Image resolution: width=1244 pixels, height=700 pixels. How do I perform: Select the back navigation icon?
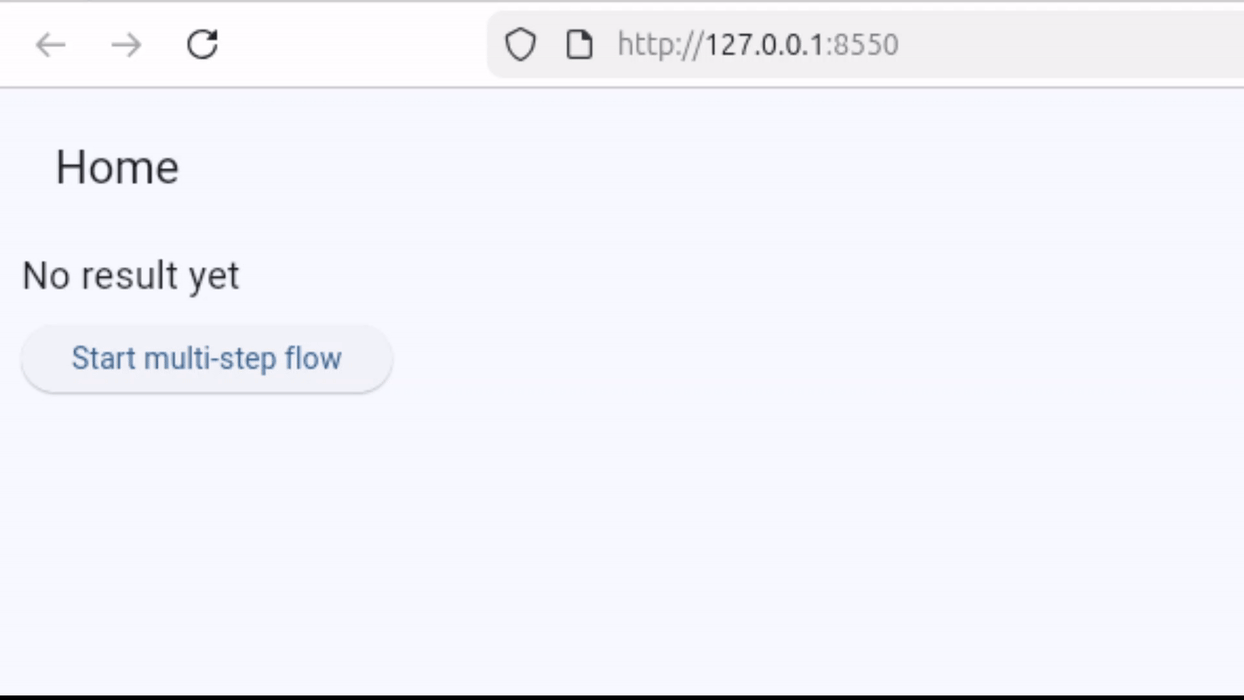pyautogui.click(x=52, y=44)
